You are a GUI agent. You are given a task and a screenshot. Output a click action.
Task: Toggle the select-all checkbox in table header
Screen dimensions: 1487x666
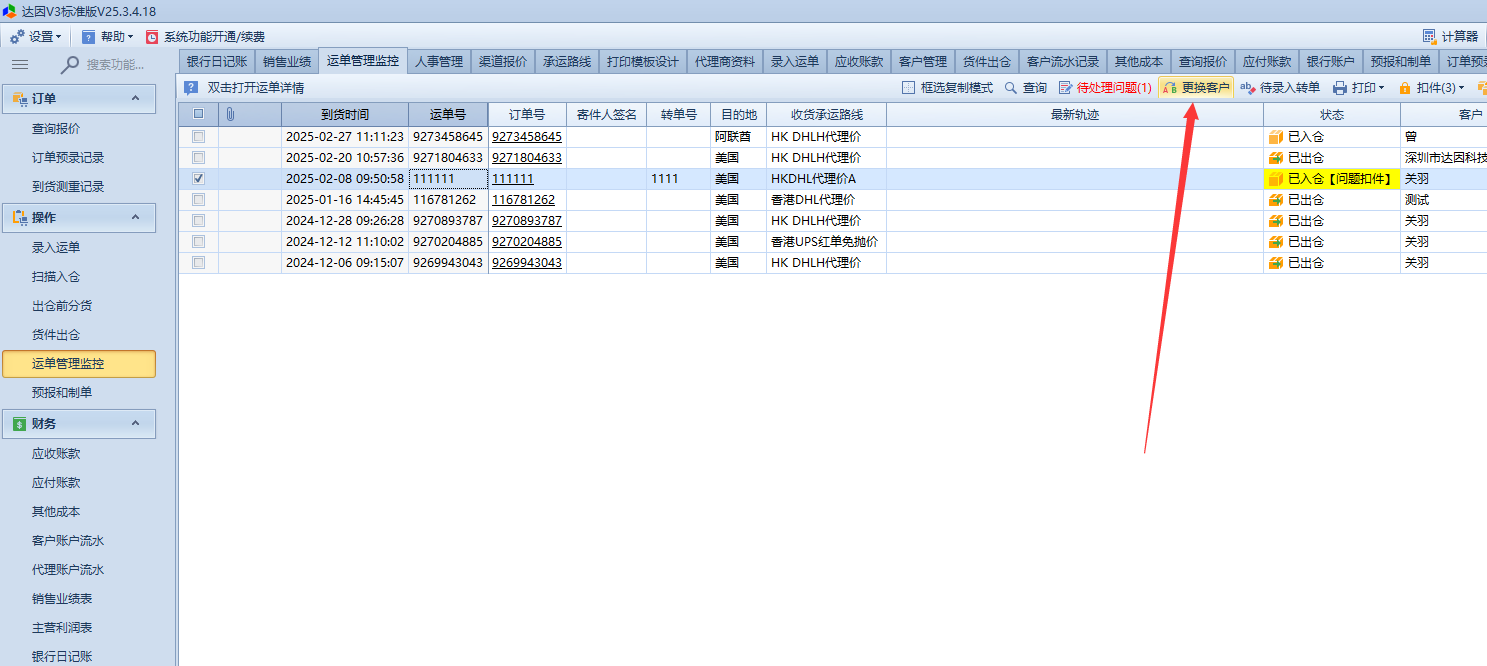198,115
